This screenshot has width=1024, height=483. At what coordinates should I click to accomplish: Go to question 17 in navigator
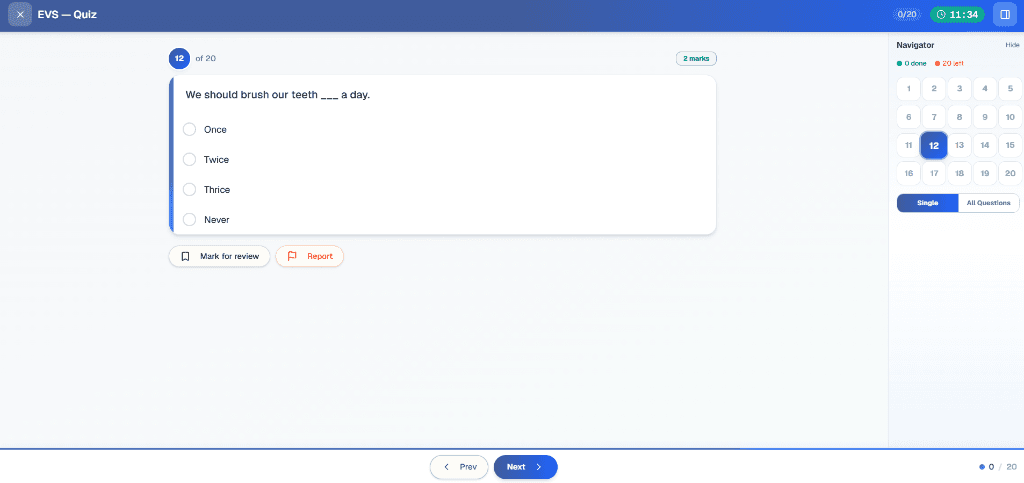click(934, 173)
